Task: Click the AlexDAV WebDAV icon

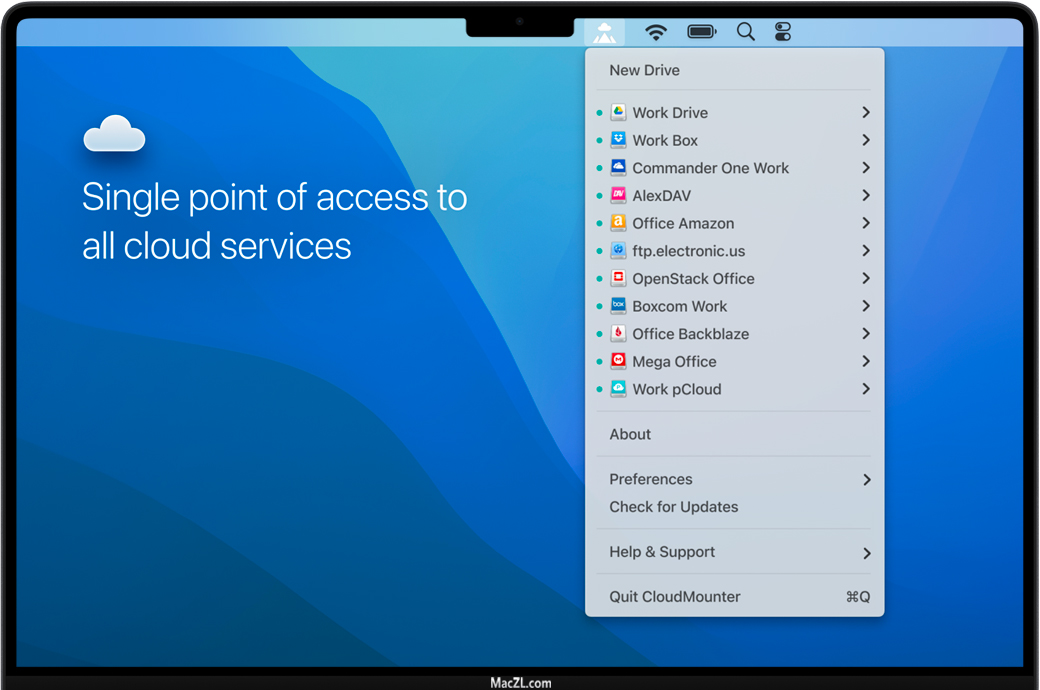Action: [618, 196]
